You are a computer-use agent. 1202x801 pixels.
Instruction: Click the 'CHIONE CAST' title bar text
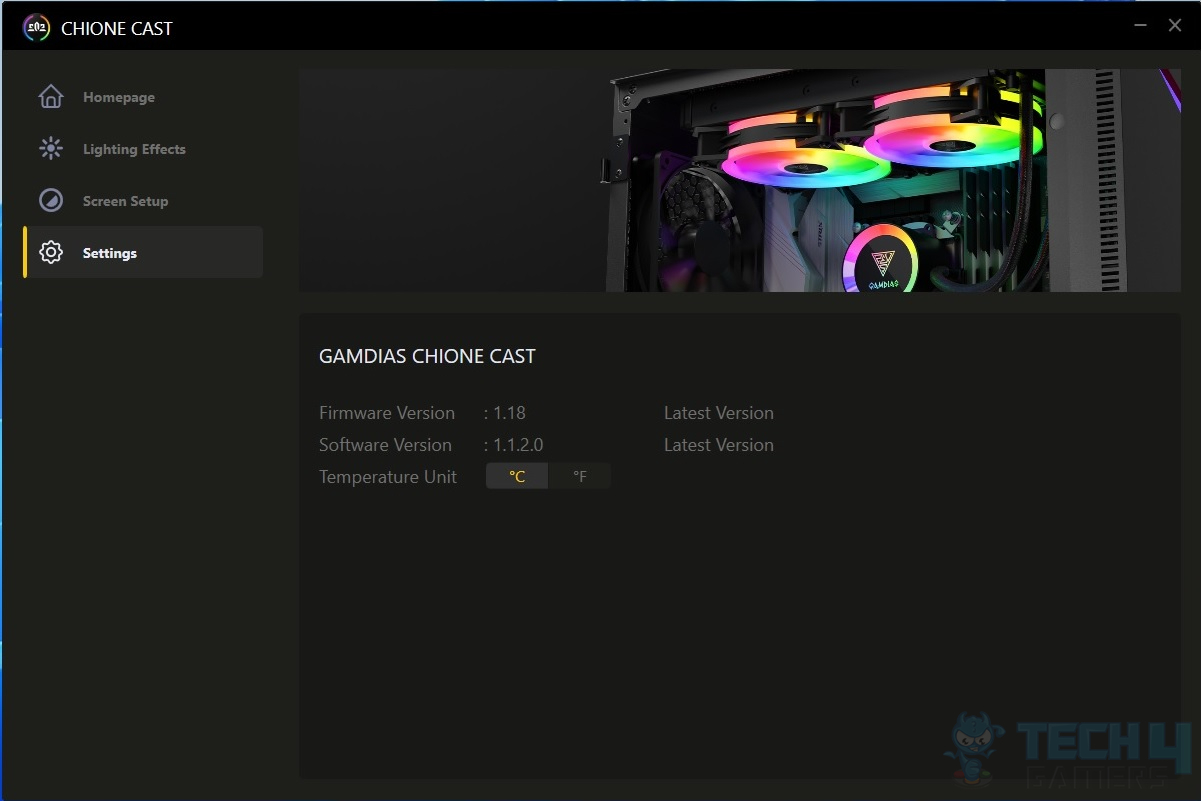click(x=117, y=29)
